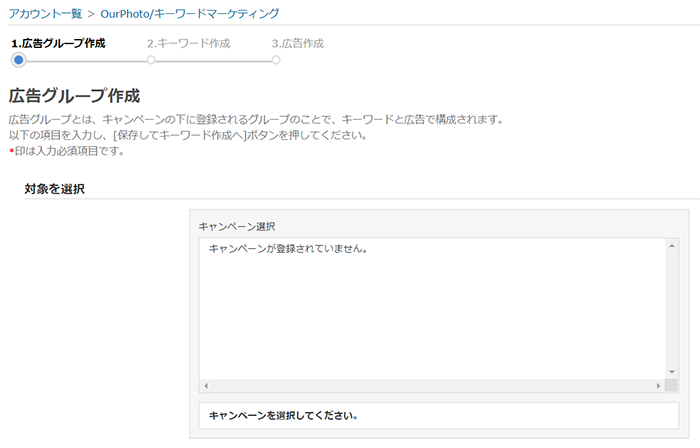The width and height of the screenshot is (700, 448).
Task: Click the vertical scrollbar track of campaign list
Action: [671, 309]
